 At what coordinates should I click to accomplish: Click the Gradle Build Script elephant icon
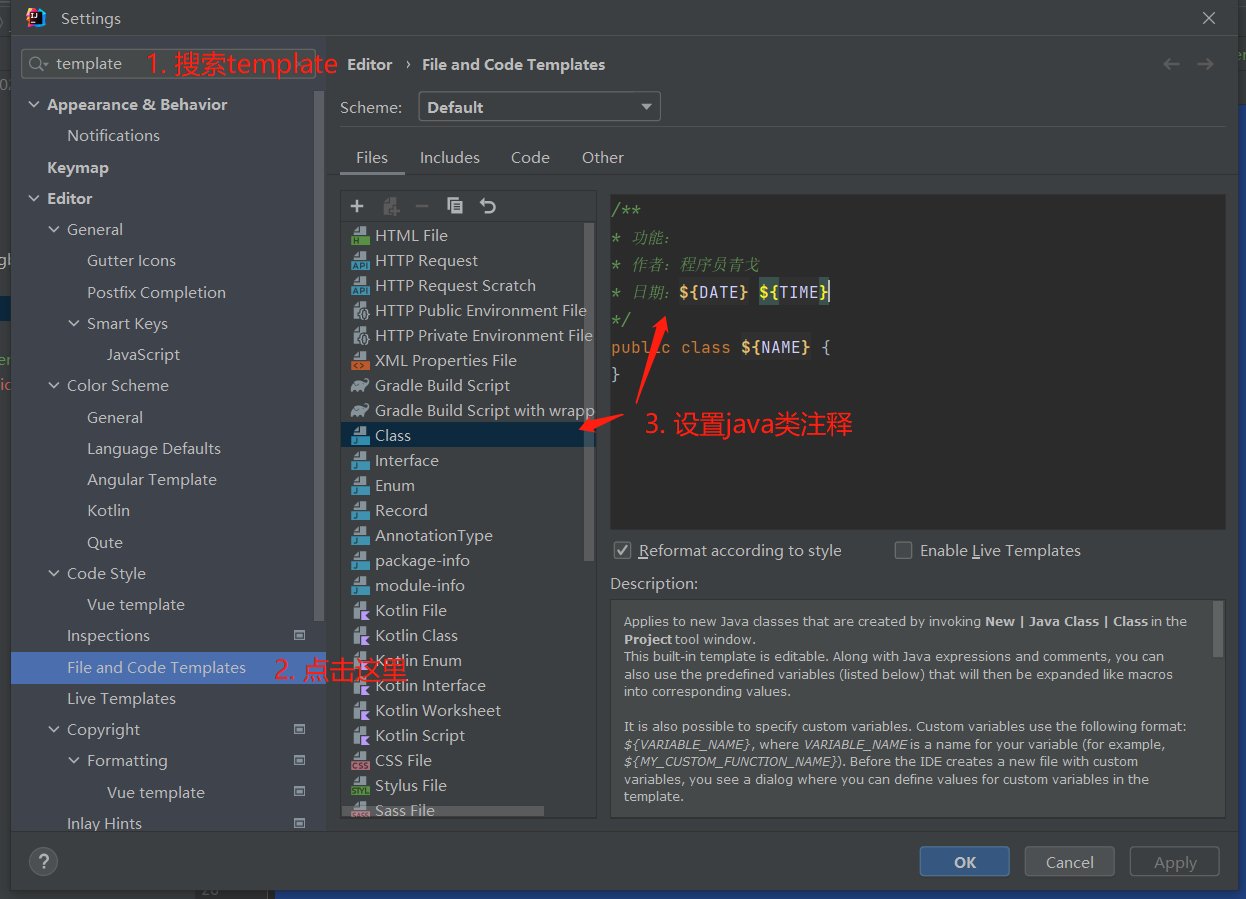point(360,386)
